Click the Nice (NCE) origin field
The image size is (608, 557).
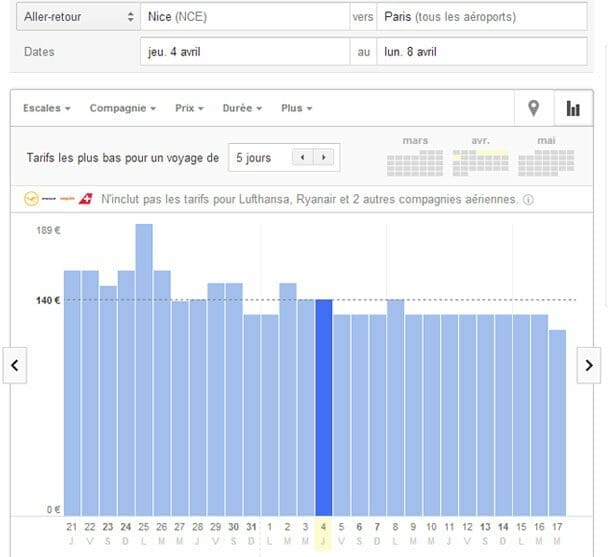[244, 17]
